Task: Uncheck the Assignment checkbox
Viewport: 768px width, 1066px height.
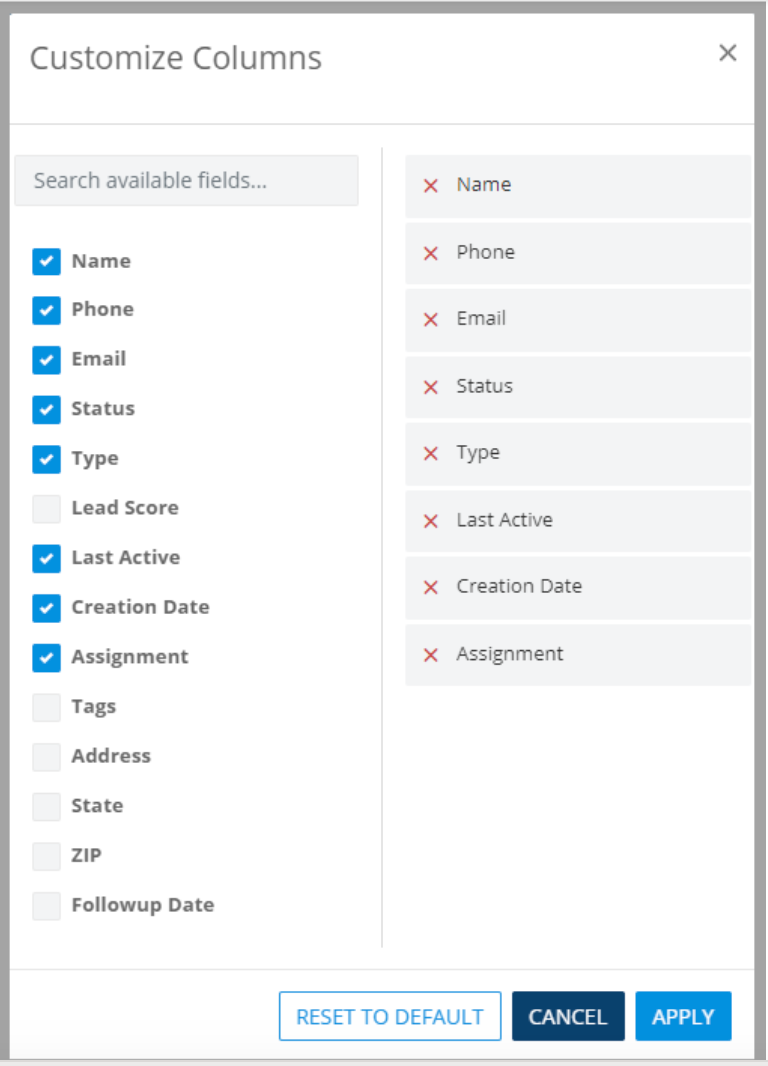Action: tap(46, 658)
